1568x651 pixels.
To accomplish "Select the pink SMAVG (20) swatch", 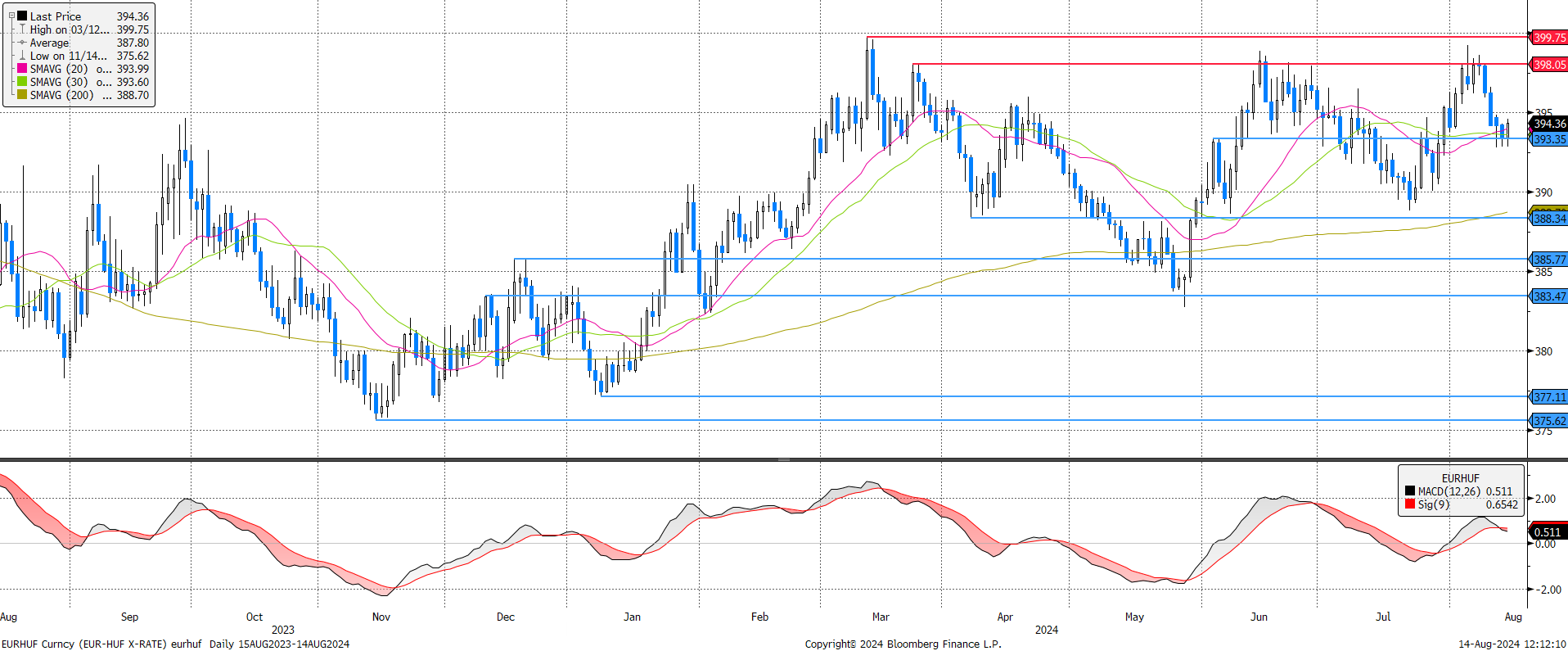I will point(22,69).
